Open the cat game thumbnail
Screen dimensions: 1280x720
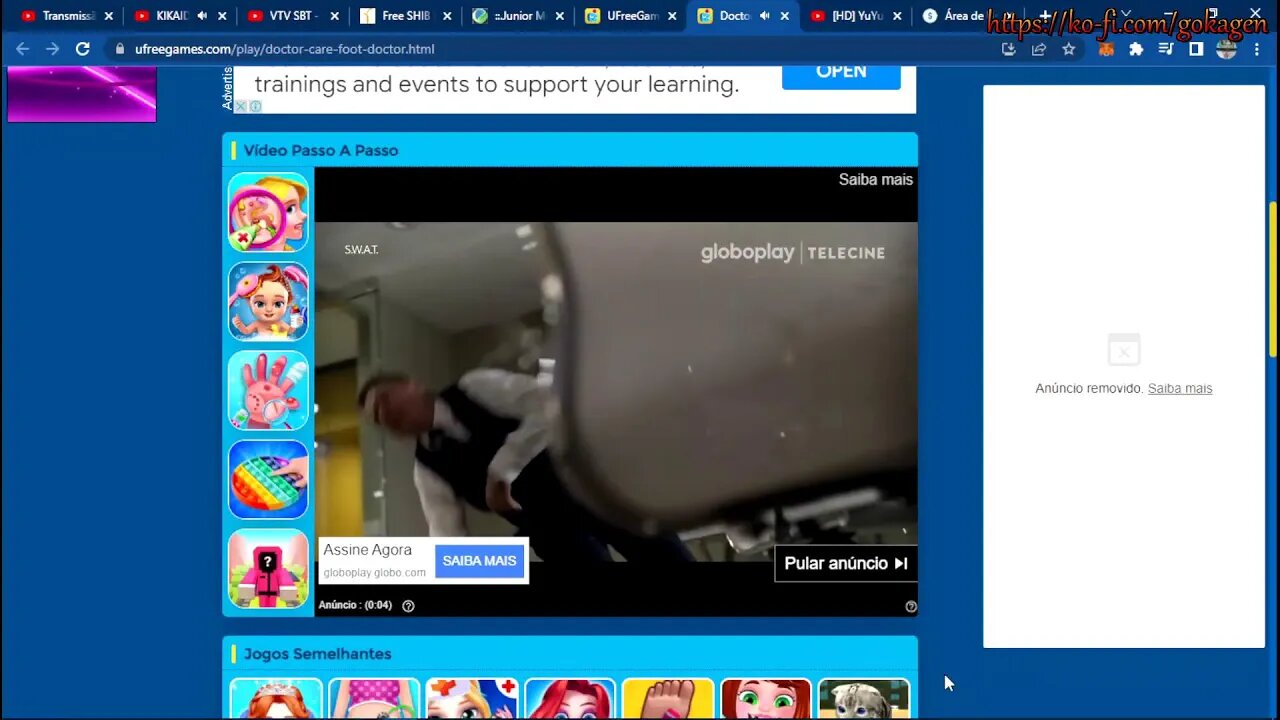[864, 698]
